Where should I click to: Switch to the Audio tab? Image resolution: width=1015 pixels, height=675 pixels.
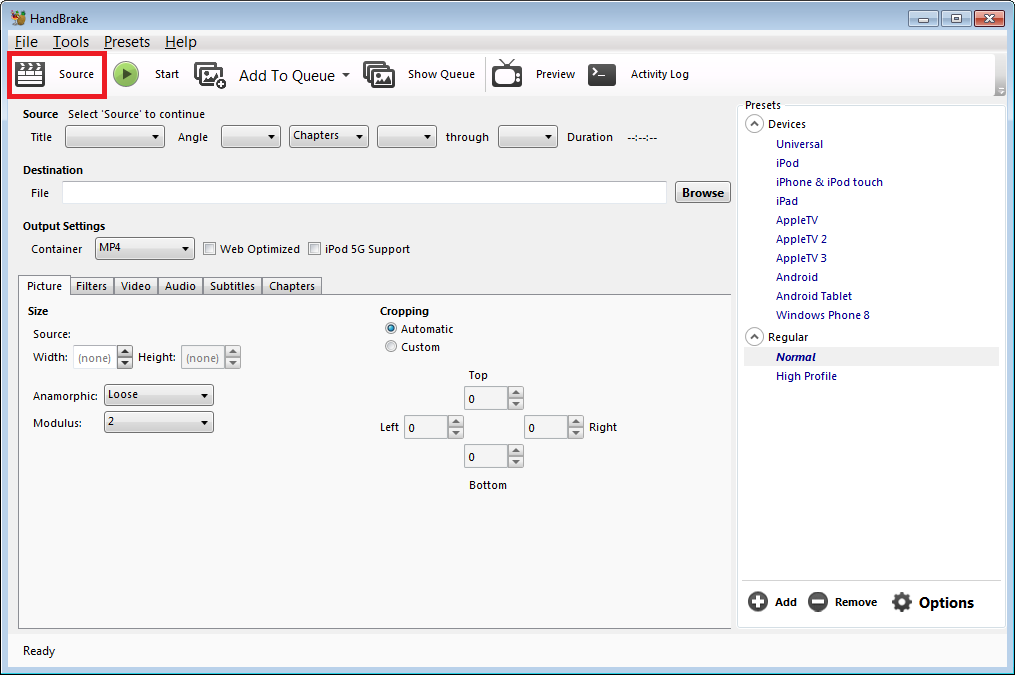click(180, 286)
